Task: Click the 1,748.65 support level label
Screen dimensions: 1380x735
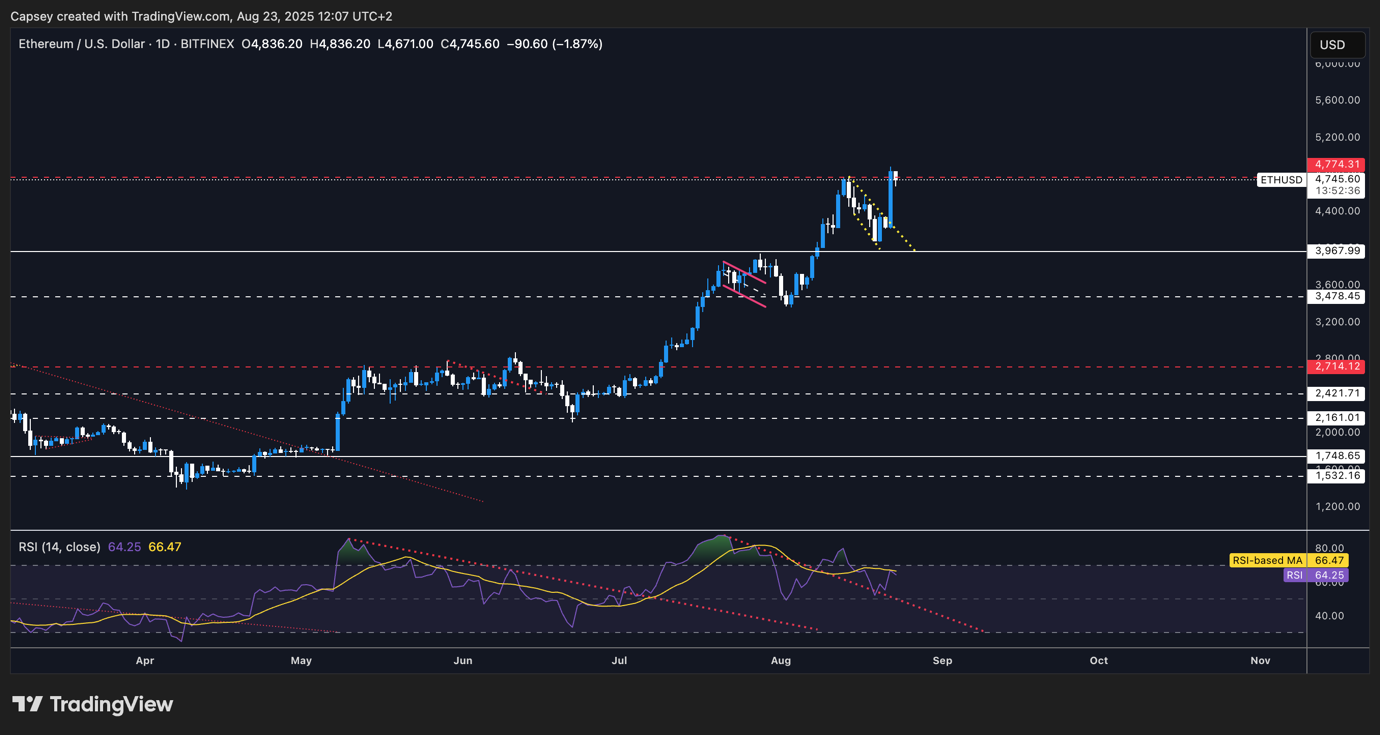Action: (1336, 456)
